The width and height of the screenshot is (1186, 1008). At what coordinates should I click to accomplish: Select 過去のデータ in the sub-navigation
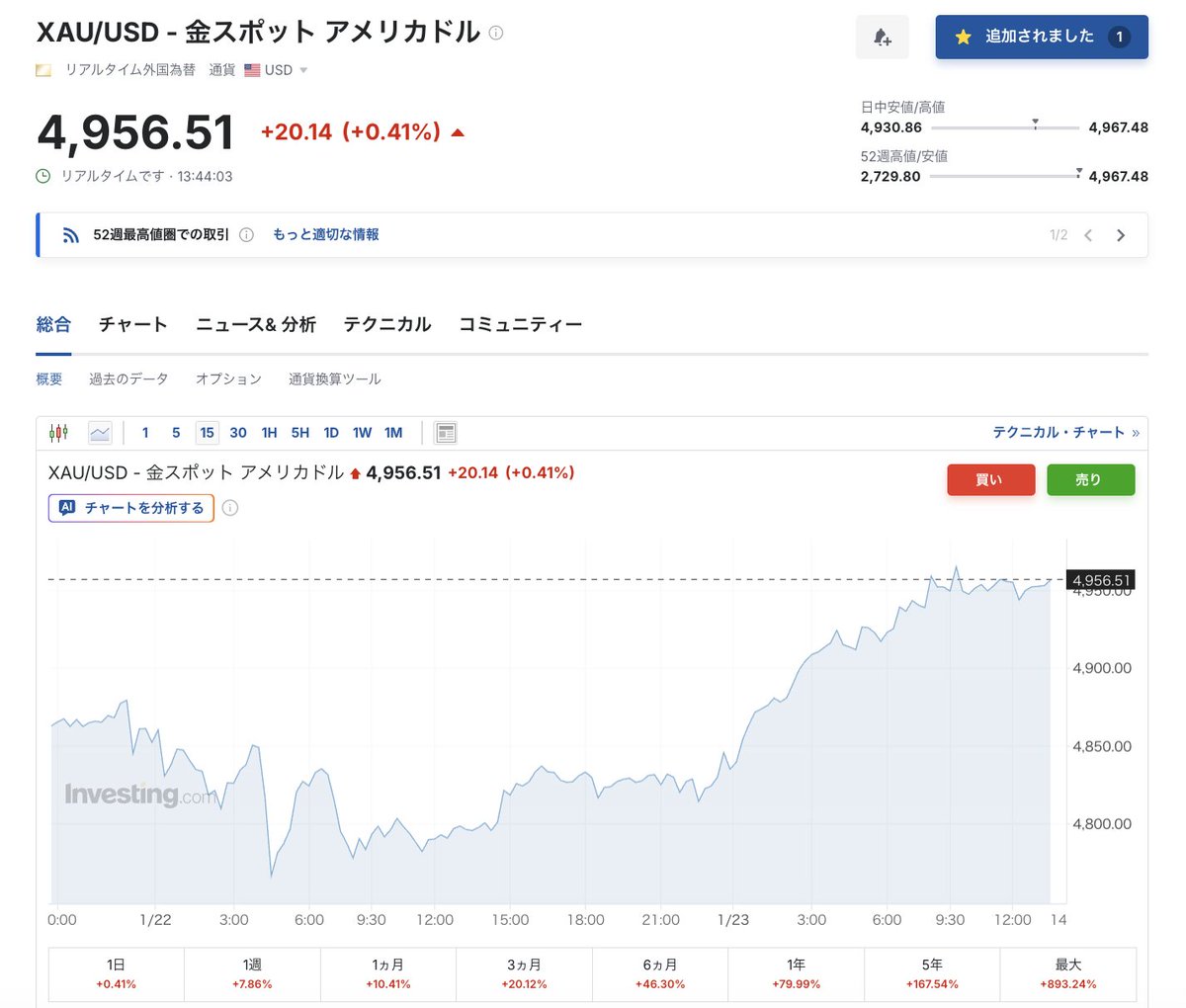pyautogui.click(x=127, y=378)
